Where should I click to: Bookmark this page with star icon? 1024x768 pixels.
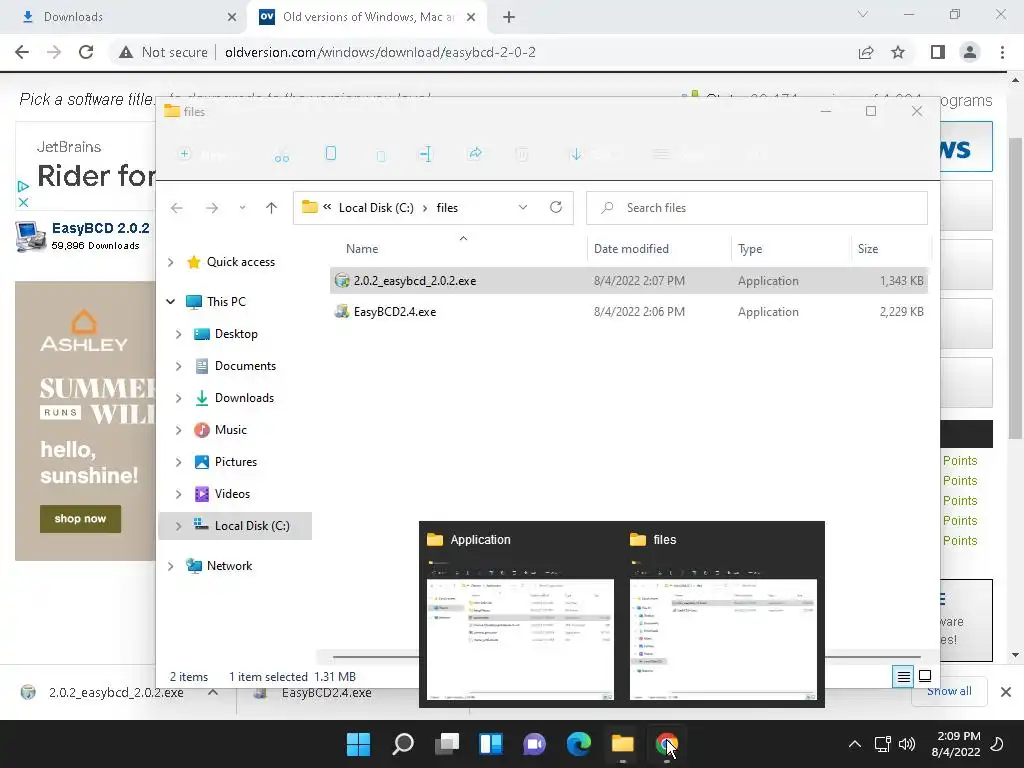coord(898,52)
